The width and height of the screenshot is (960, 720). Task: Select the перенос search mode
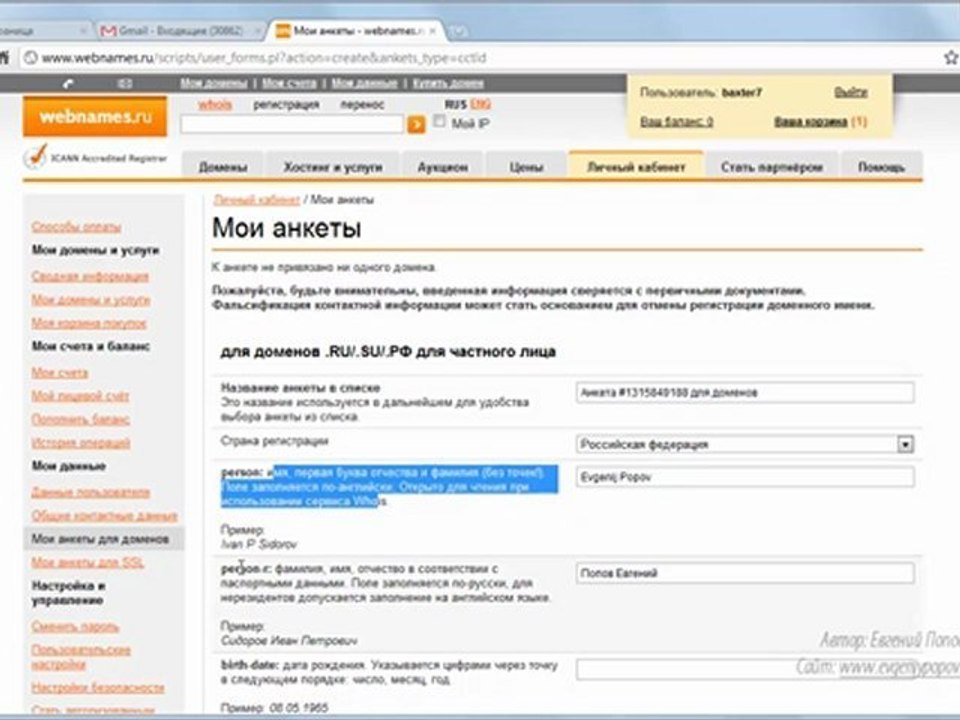362,105
